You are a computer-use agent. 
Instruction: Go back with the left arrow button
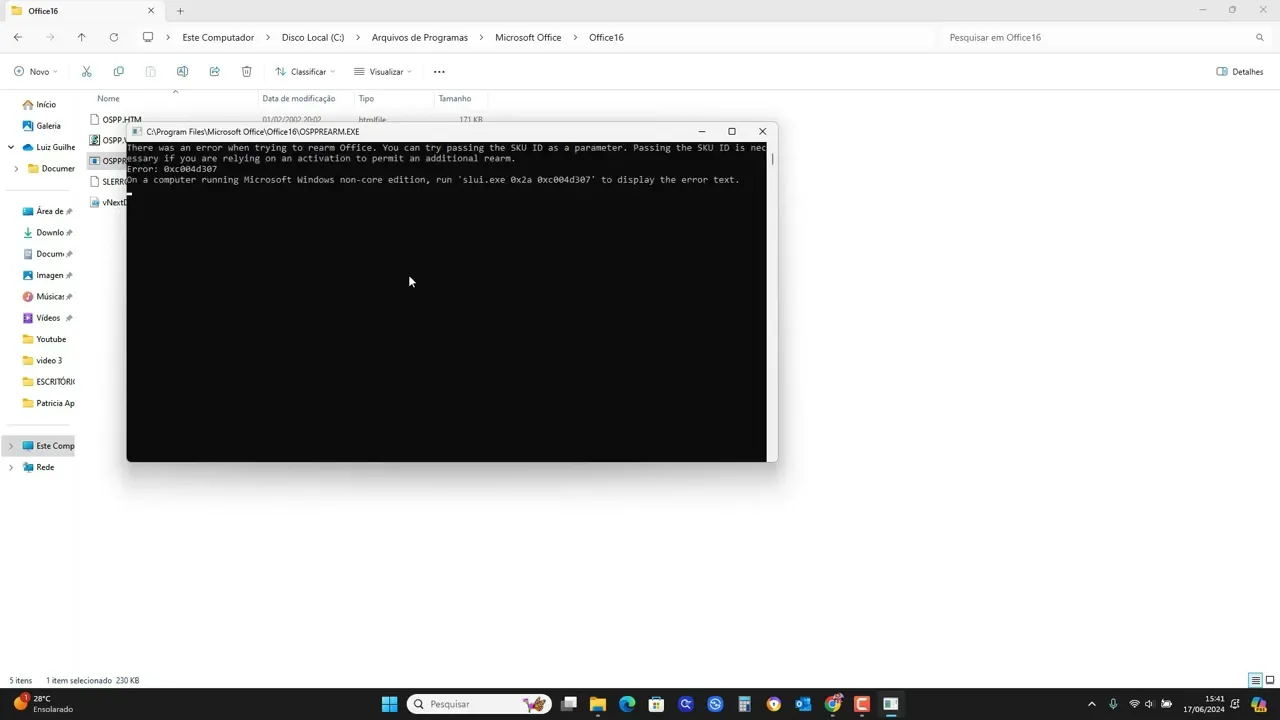pos(18,37)
